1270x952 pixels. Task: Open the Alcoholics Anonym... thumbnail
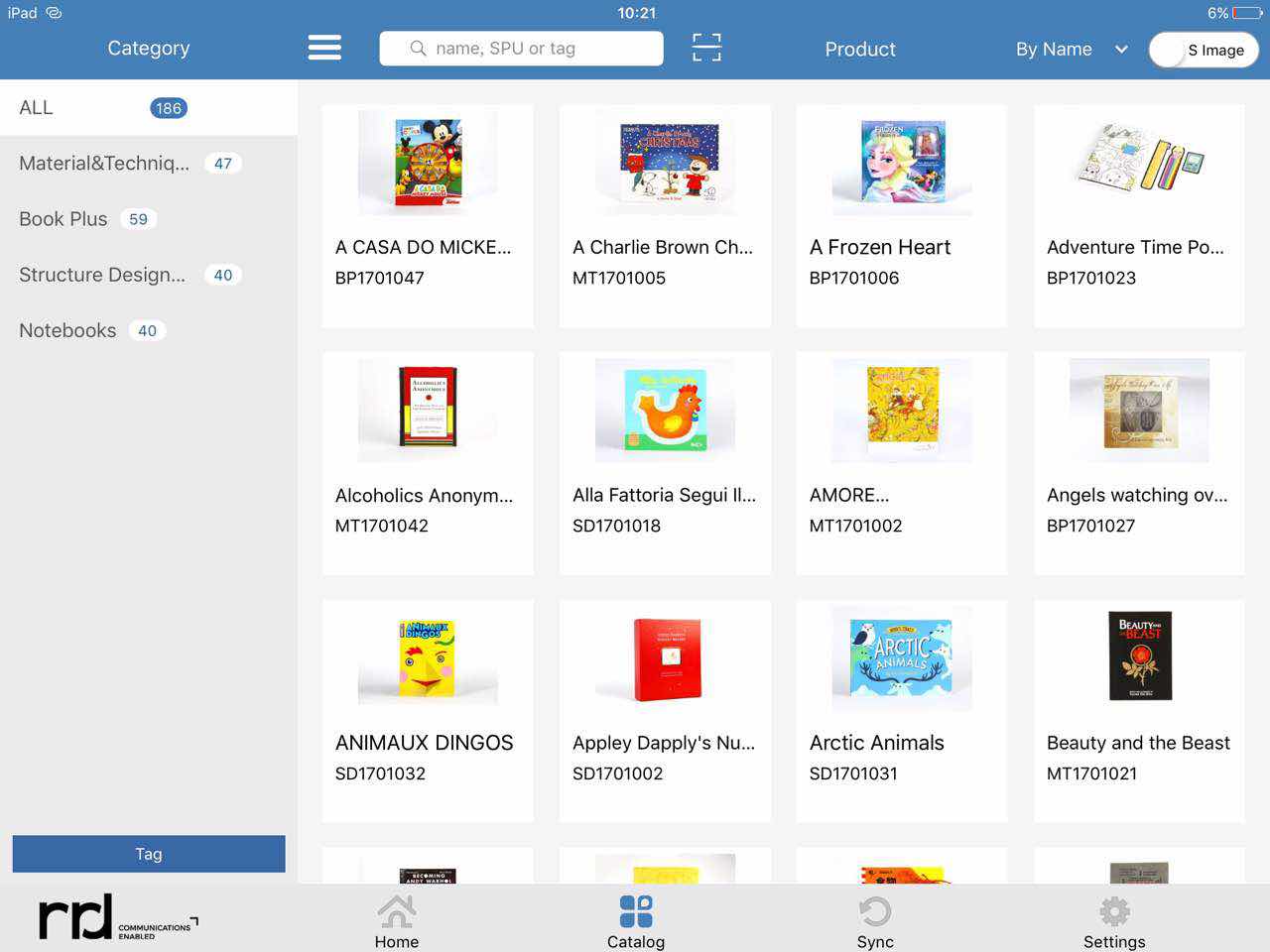pos(428,410)
